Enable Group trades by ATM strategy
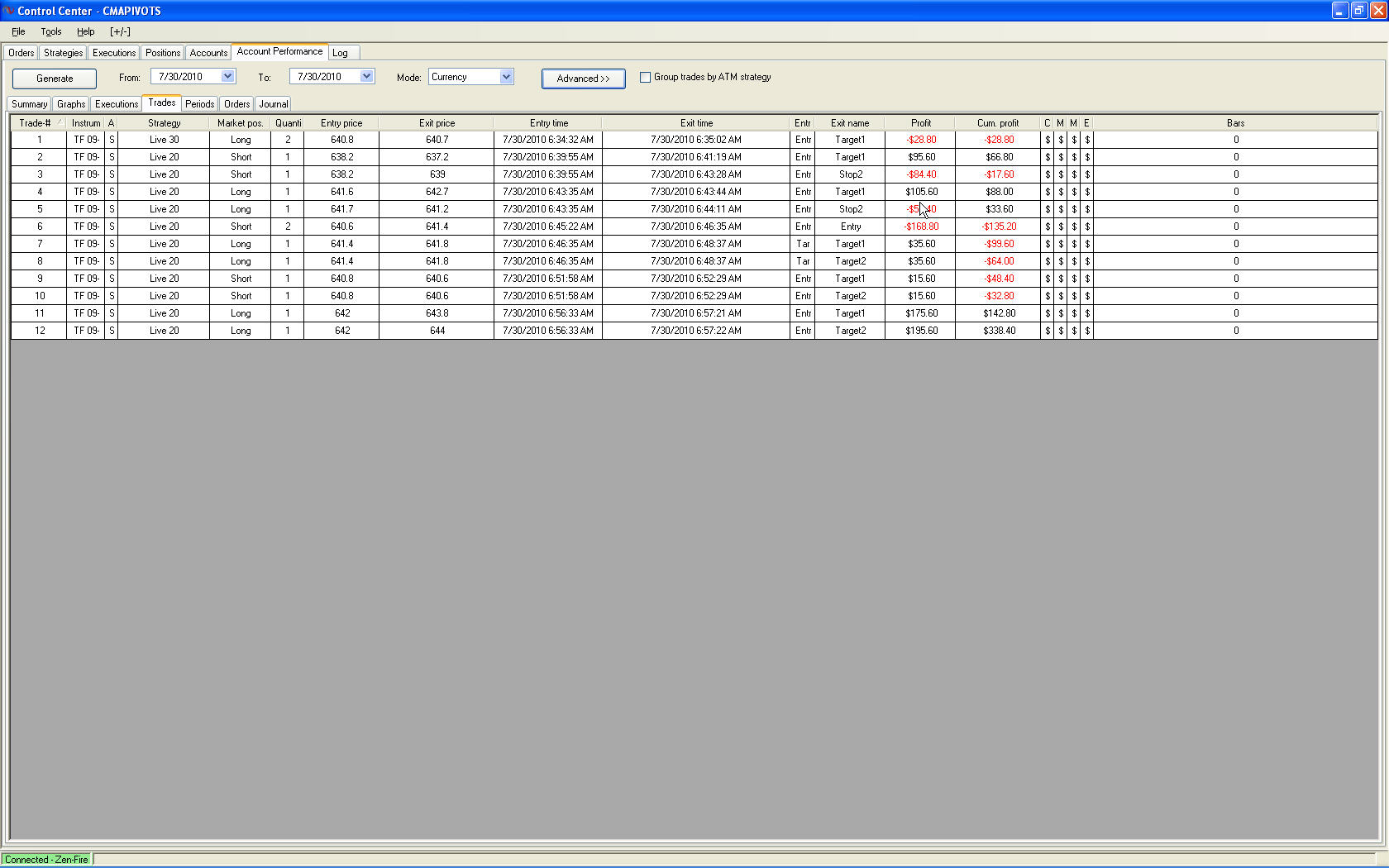 646,77
